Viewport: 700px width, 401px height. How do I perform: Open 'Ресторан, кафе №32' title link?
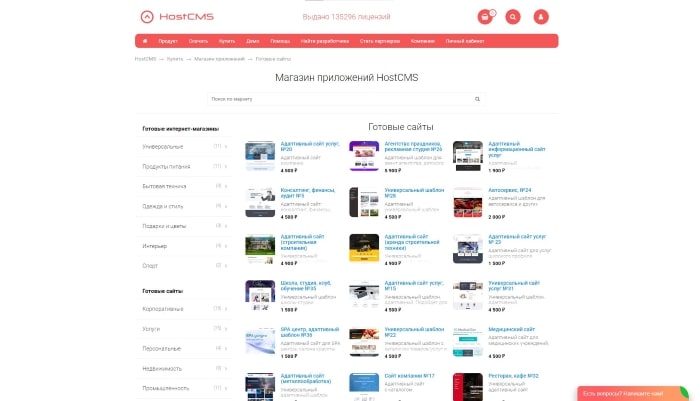[513, 376]
